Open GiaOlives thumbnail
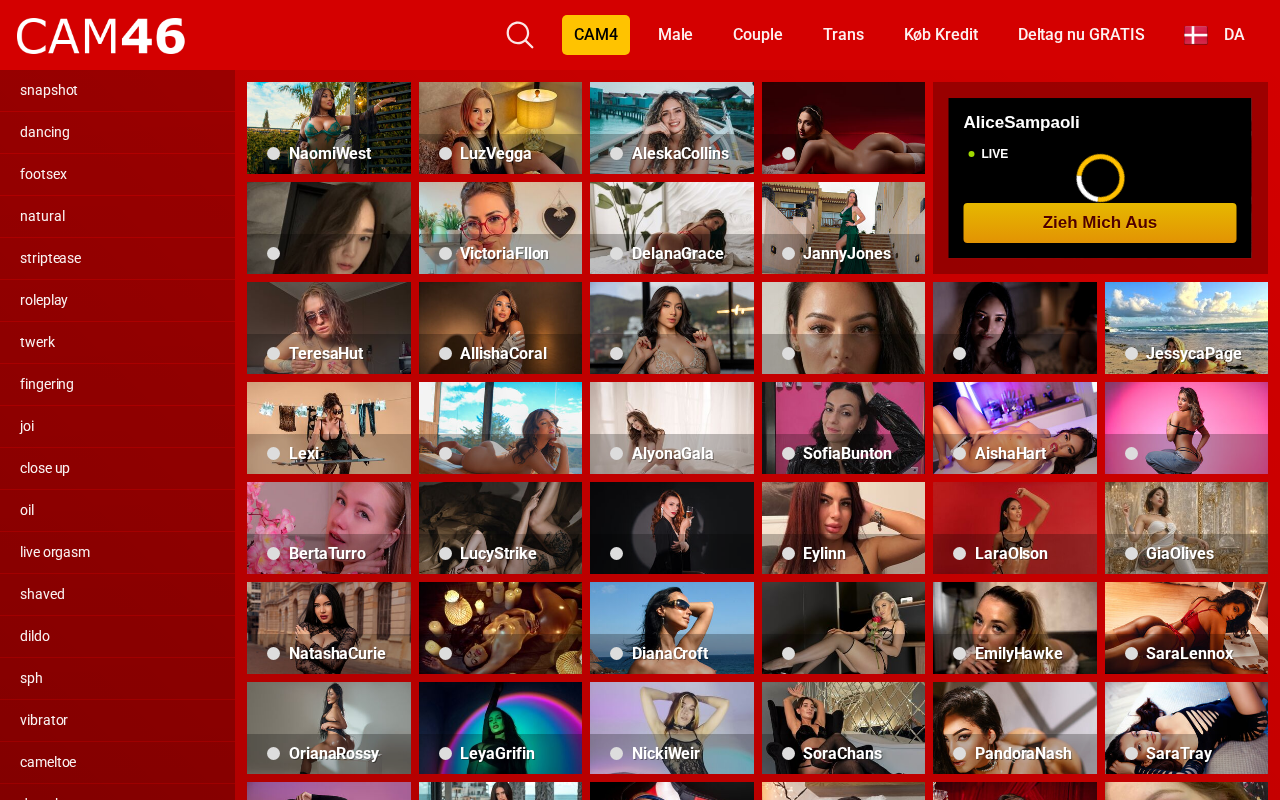The height and width of the screenshot is (800, 1280). [x=1186, y=528]
